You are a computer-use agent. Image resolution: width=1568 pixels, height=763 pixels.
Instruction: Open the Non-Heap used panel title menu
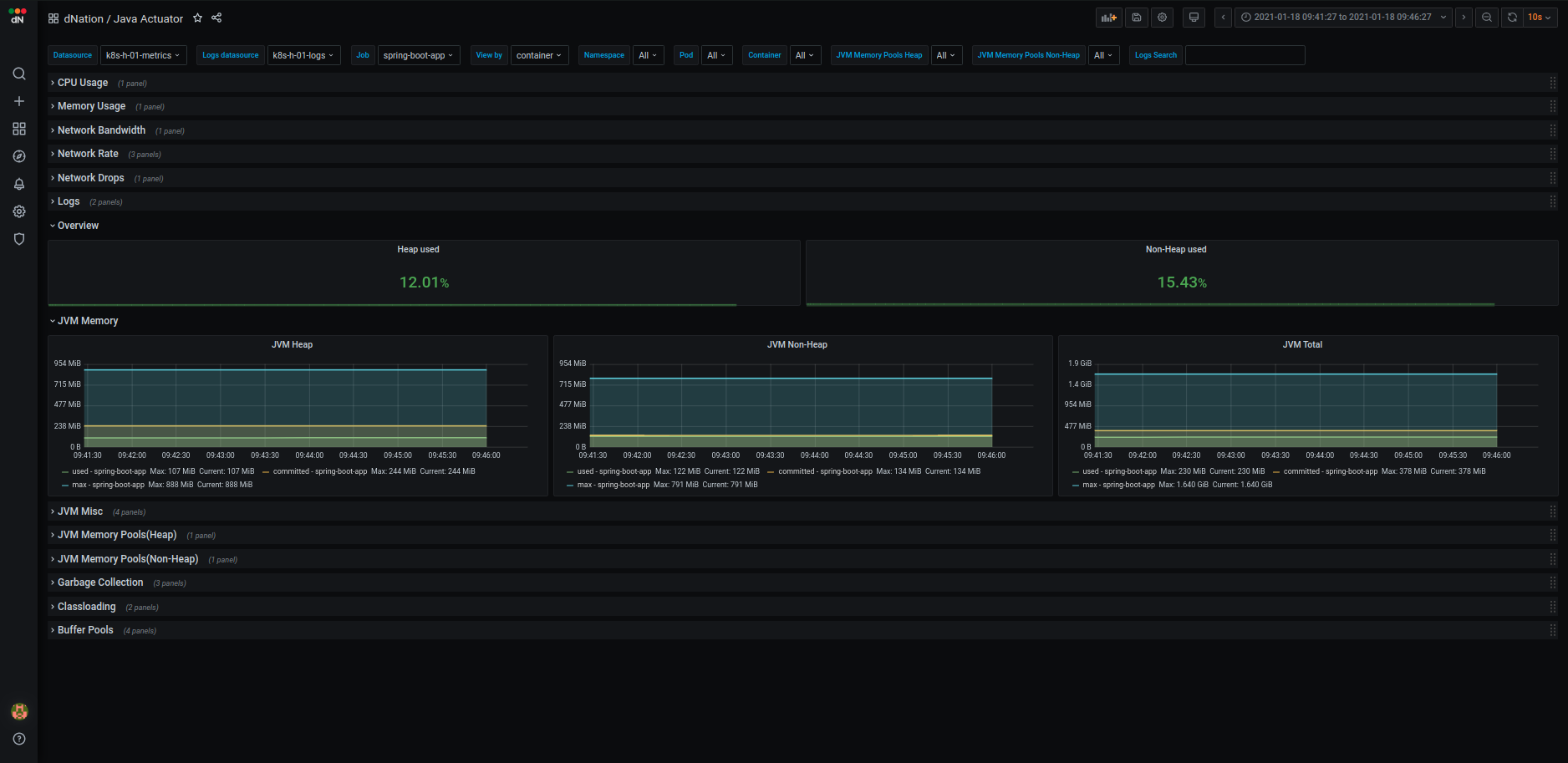pyautogui.click(x=1175, y=249)
